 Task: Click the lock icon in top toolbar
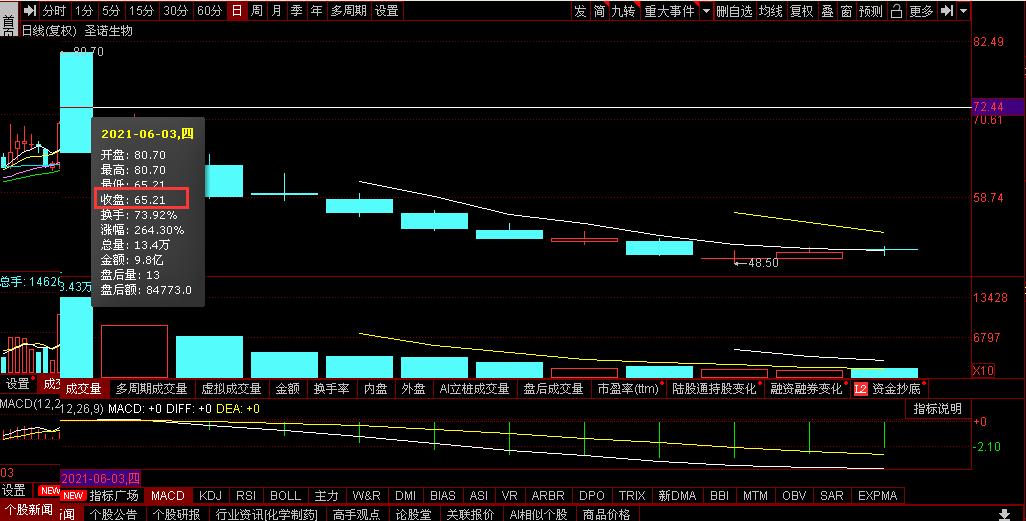click(x=896, y=10)
